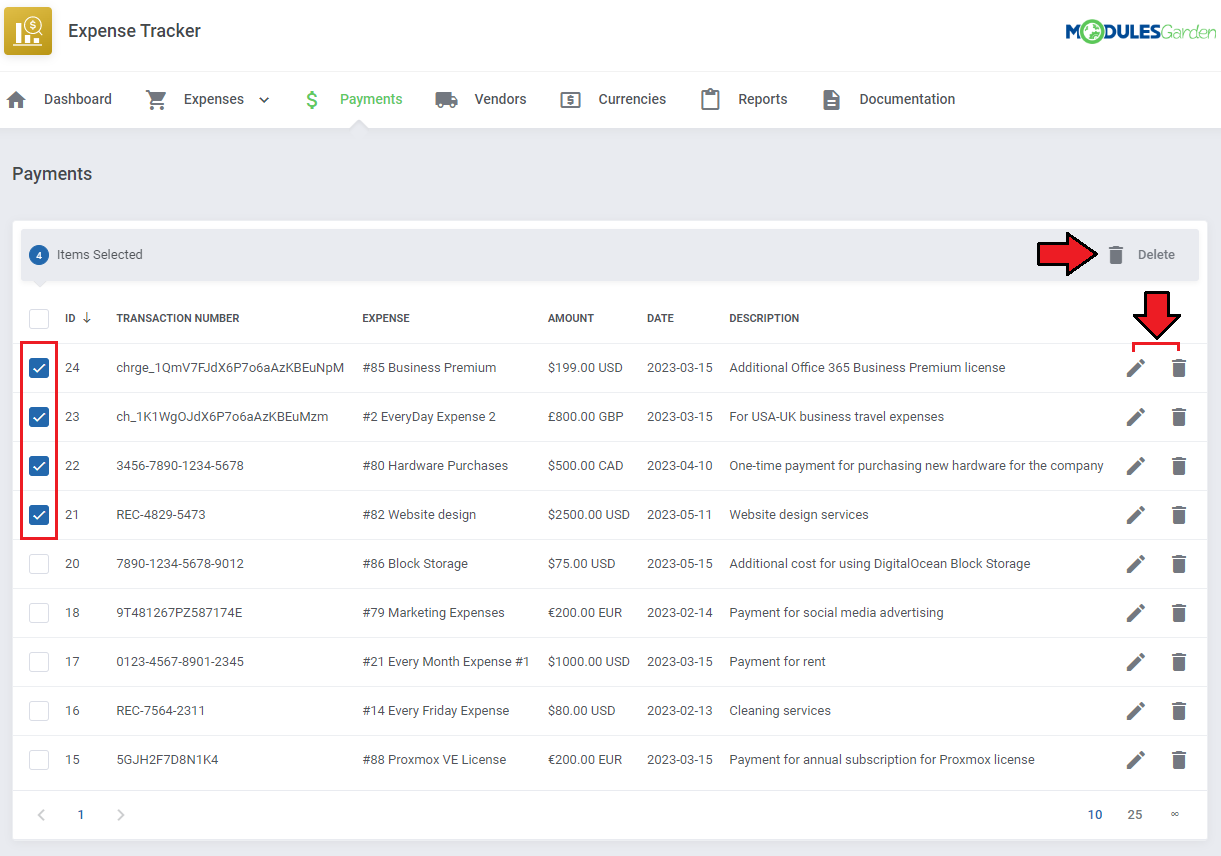This screenshot has height=856, width=1221.
Task: Go to next page arrow
Action: (x=121, y=815)
